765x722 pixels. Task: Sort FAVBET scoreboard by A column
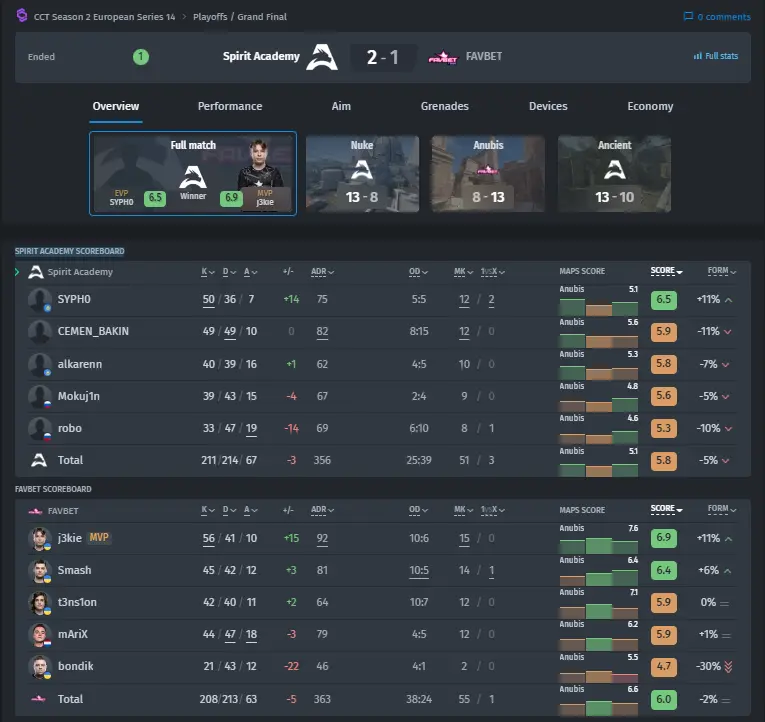pyautogui.click(x=250, y=510)
